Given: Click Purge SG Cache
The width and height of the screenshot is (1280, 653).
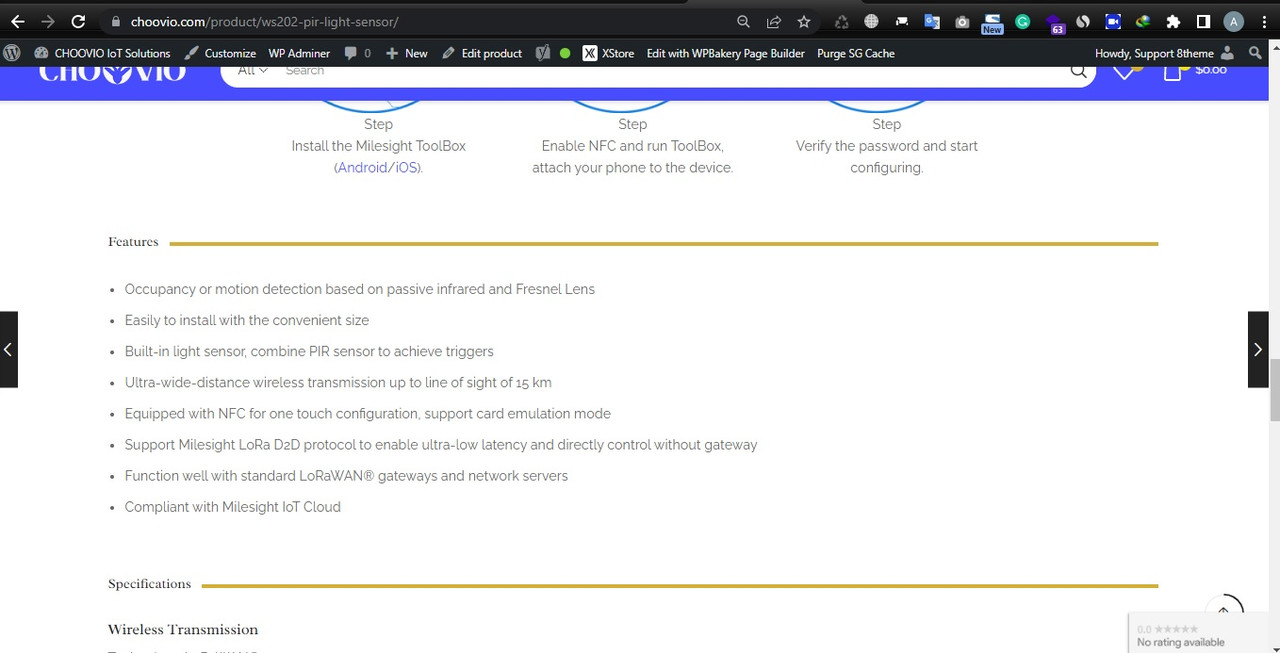Looking at the screenshot, I should (x=856, y=53).
